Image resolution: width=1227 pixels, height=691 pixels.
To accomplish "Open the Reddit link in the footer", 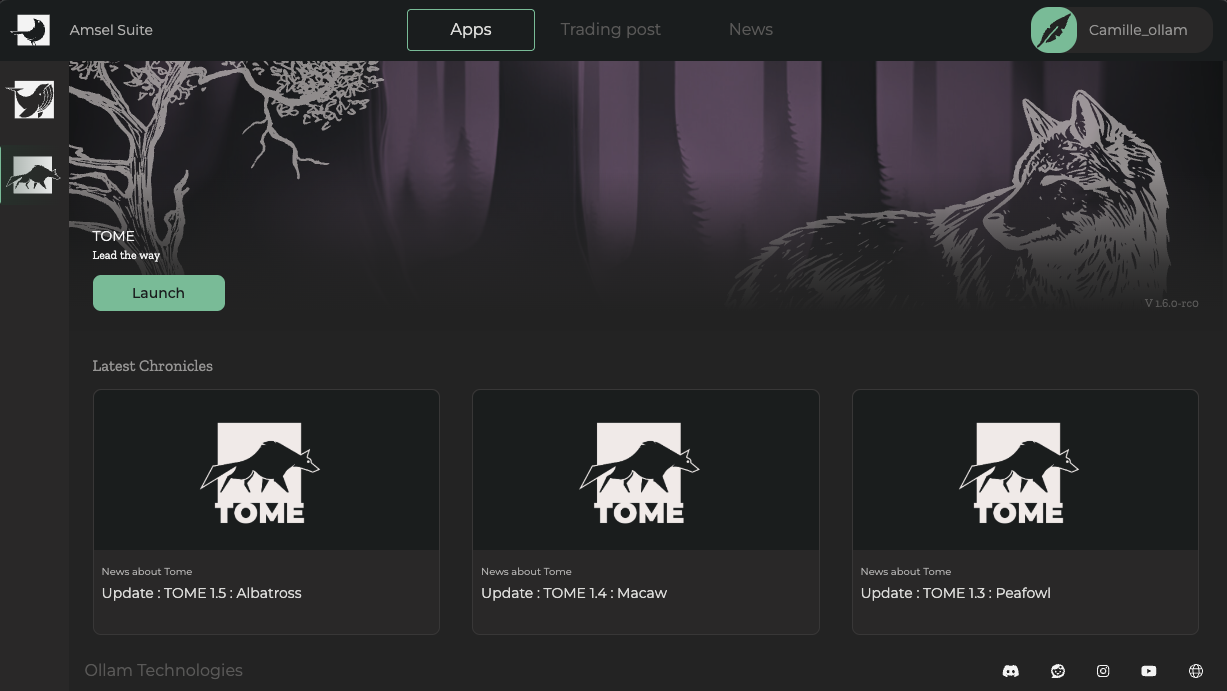I will [1057, 671].
